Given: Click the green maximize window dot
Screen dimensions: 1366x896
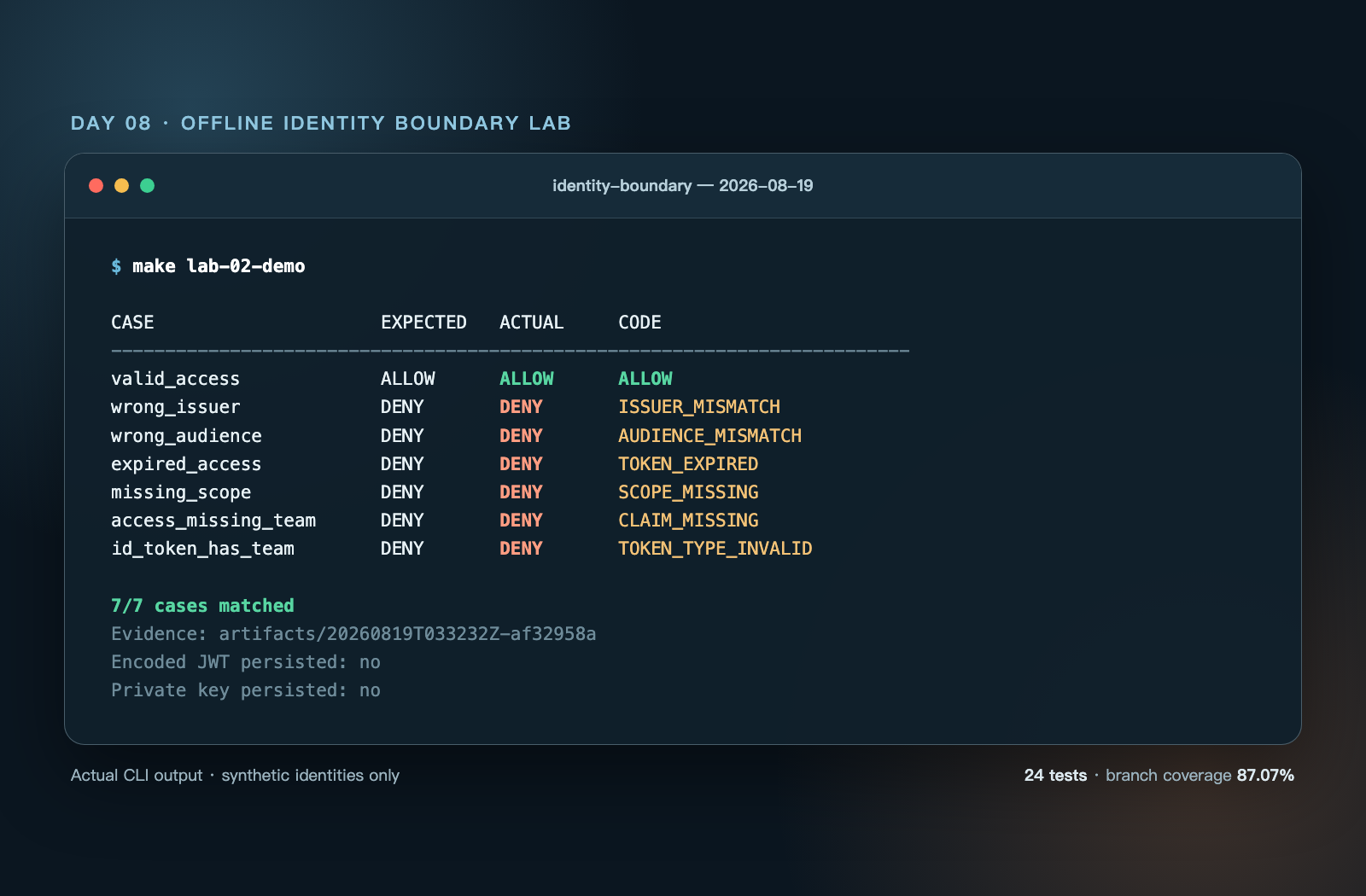Looking at the screenshot, I should (148, 185).
